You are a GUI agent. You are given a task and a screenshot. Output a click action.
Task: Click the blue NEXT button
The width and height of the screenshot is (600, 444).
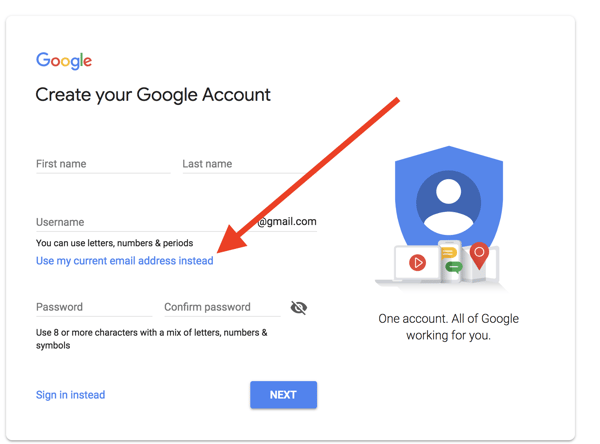coord(284,395)
